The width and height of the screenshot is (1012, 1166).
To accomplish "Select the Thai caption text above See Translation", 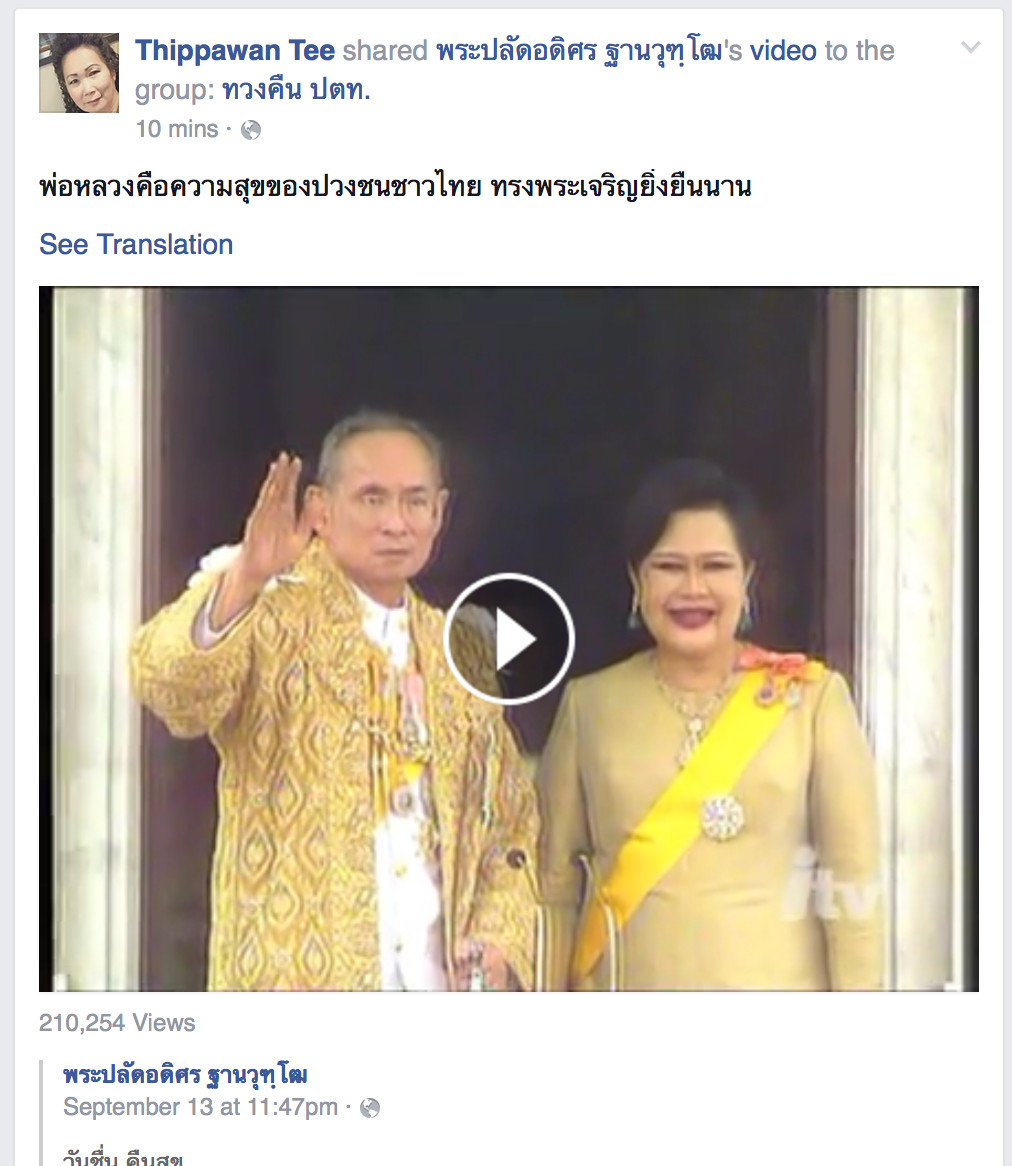I will (x=395, y=186).
